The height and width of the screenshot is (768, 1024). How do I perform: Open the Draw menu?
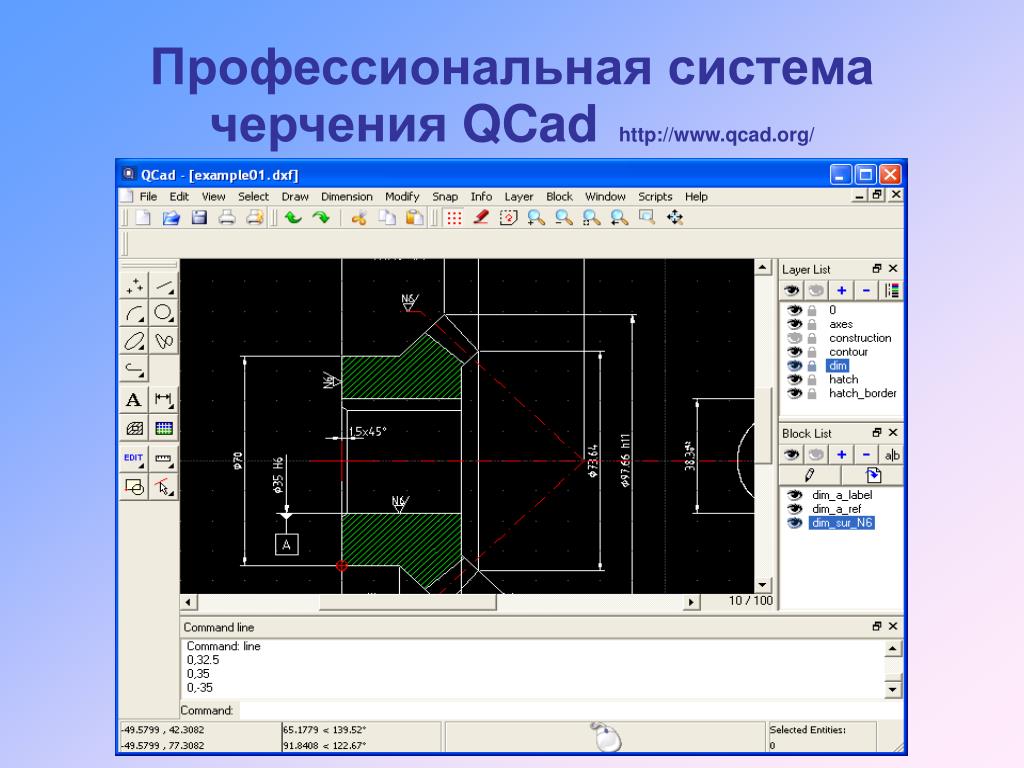coord(295,197)
